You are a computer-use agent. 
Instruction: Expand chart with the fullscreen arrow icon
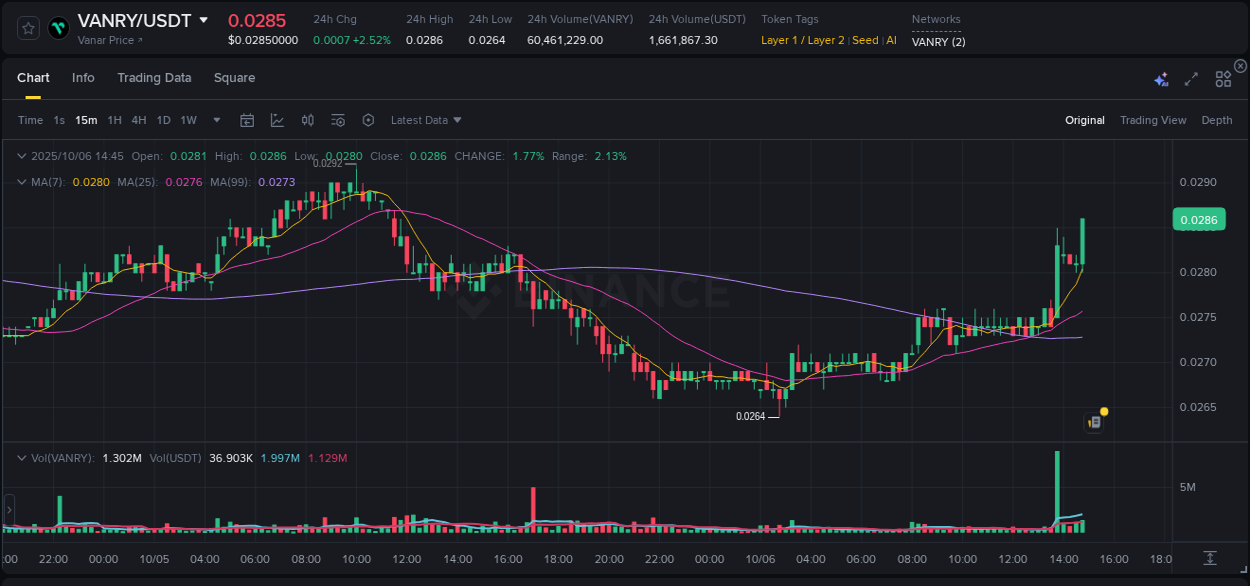point(1190,78)
